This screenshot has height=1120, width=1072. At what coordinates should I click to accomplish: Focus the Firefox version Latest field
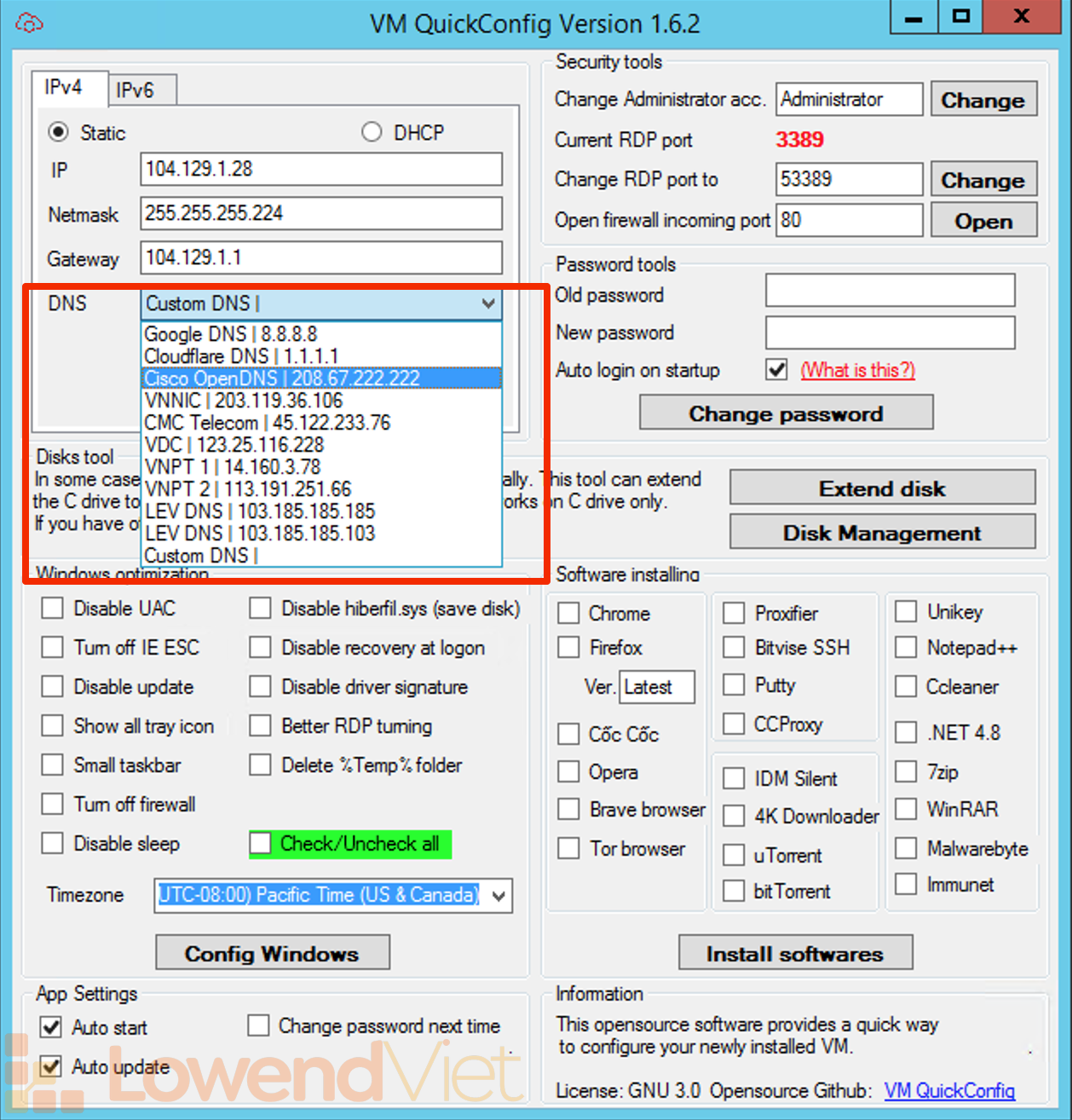coord(656,687)
